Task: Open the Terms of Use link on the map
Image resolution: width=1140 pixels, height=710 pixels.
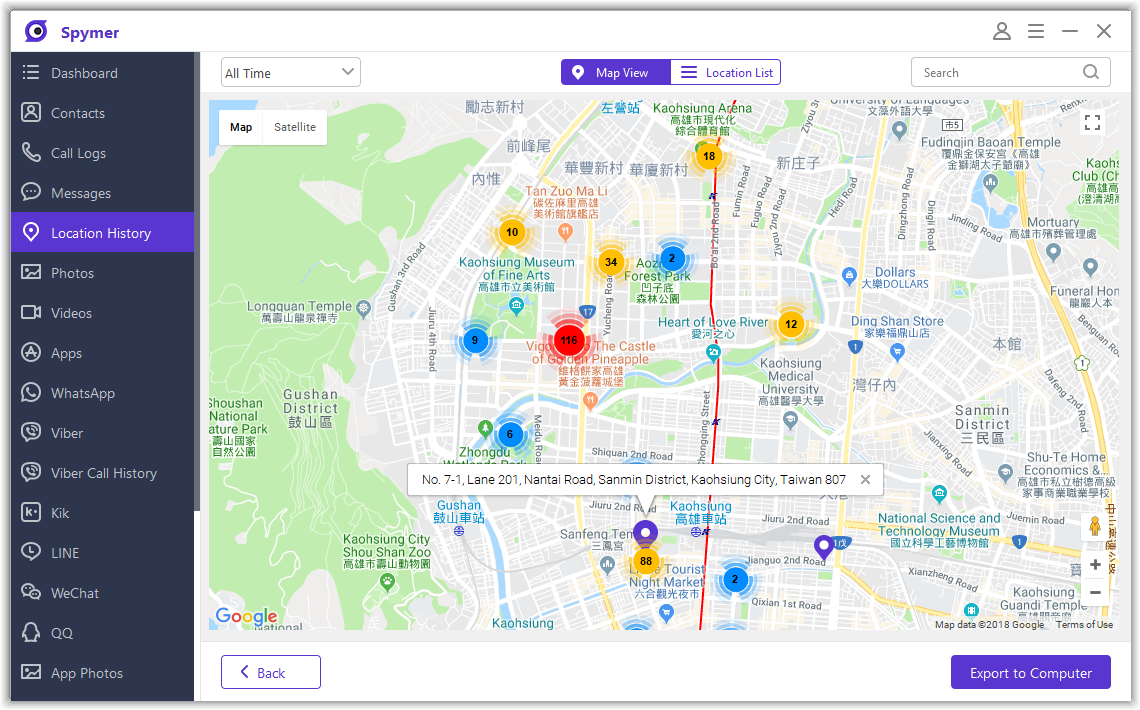Action: click(1084, 625)
